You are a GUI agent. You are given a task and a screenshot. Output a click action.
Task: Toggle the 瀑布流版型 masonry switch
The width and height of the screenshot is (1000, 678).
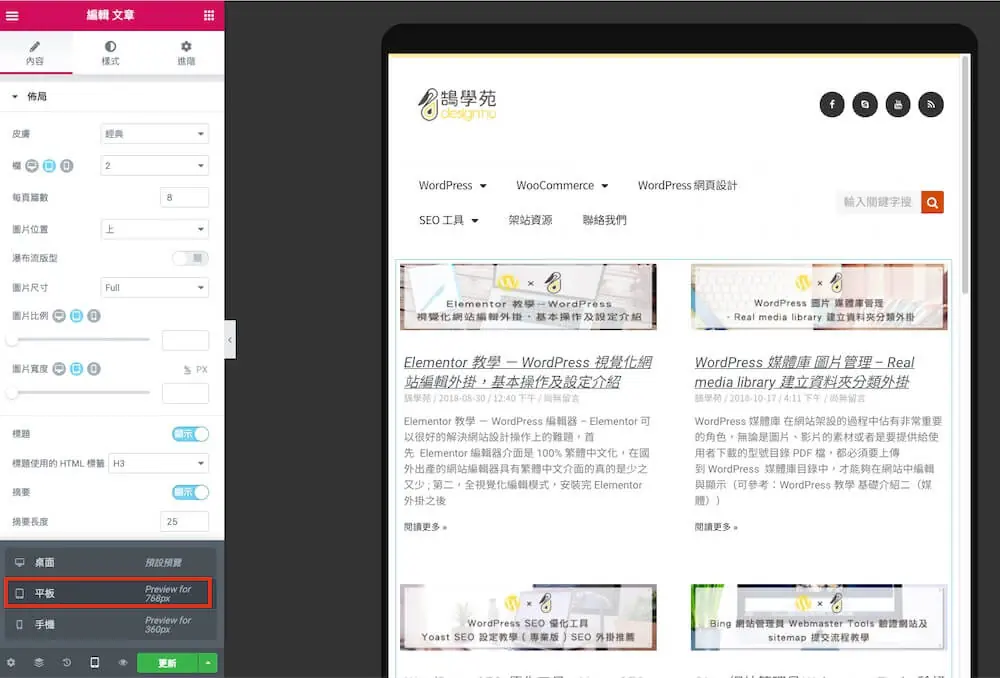click(x=190, y=258)
